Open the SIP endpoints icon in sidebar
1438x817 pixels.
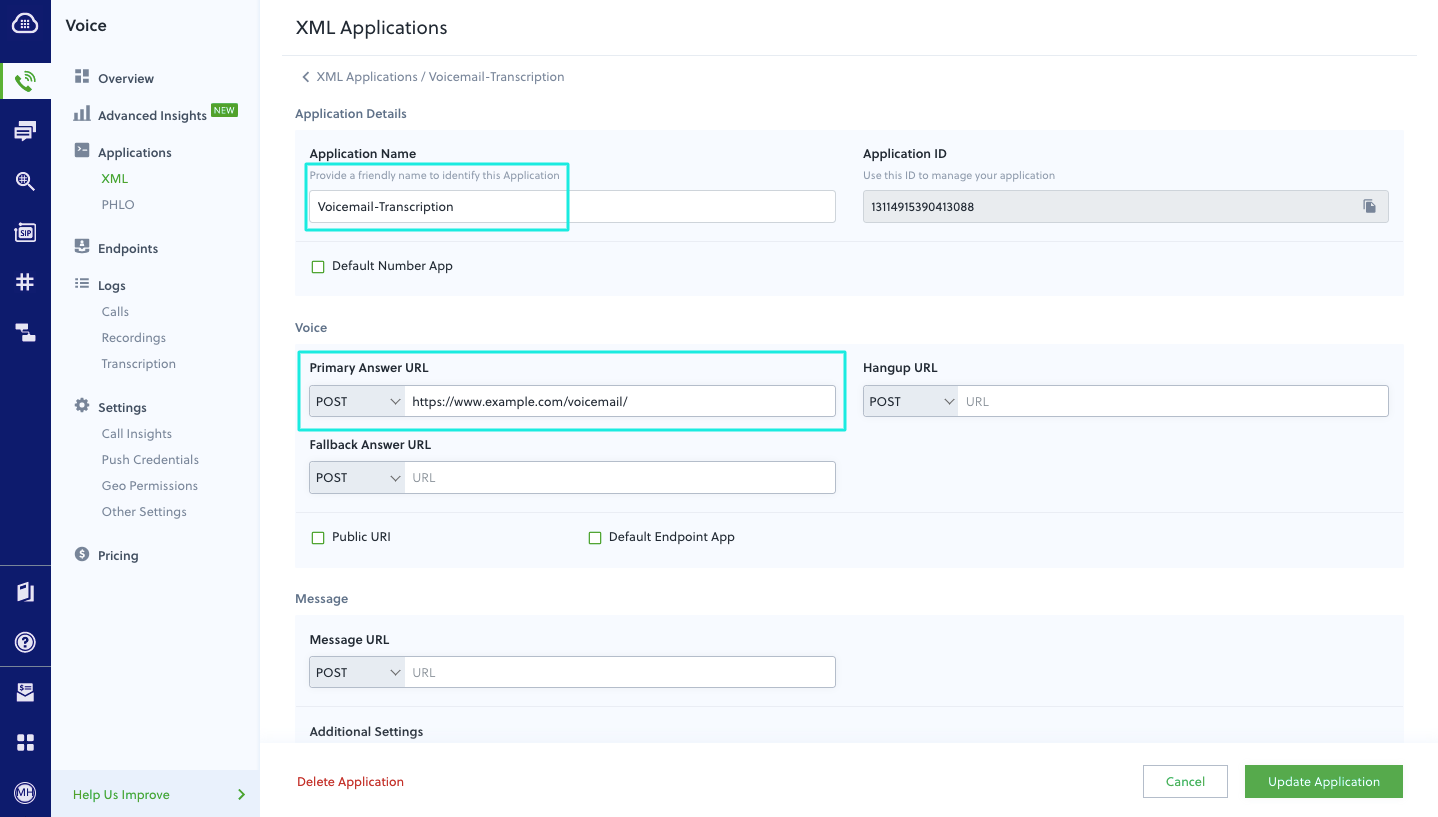tap(25, 231)
